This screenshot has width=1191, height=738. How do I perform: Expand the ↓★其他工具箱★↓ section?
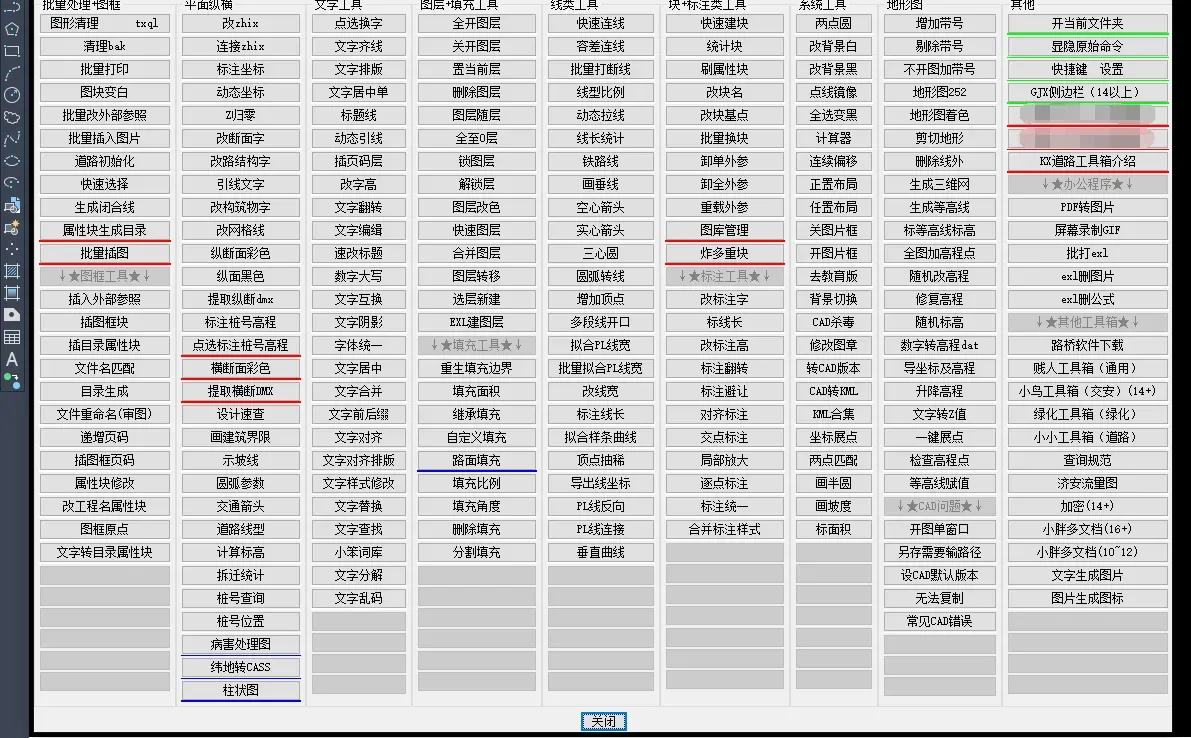point(1087,322)
